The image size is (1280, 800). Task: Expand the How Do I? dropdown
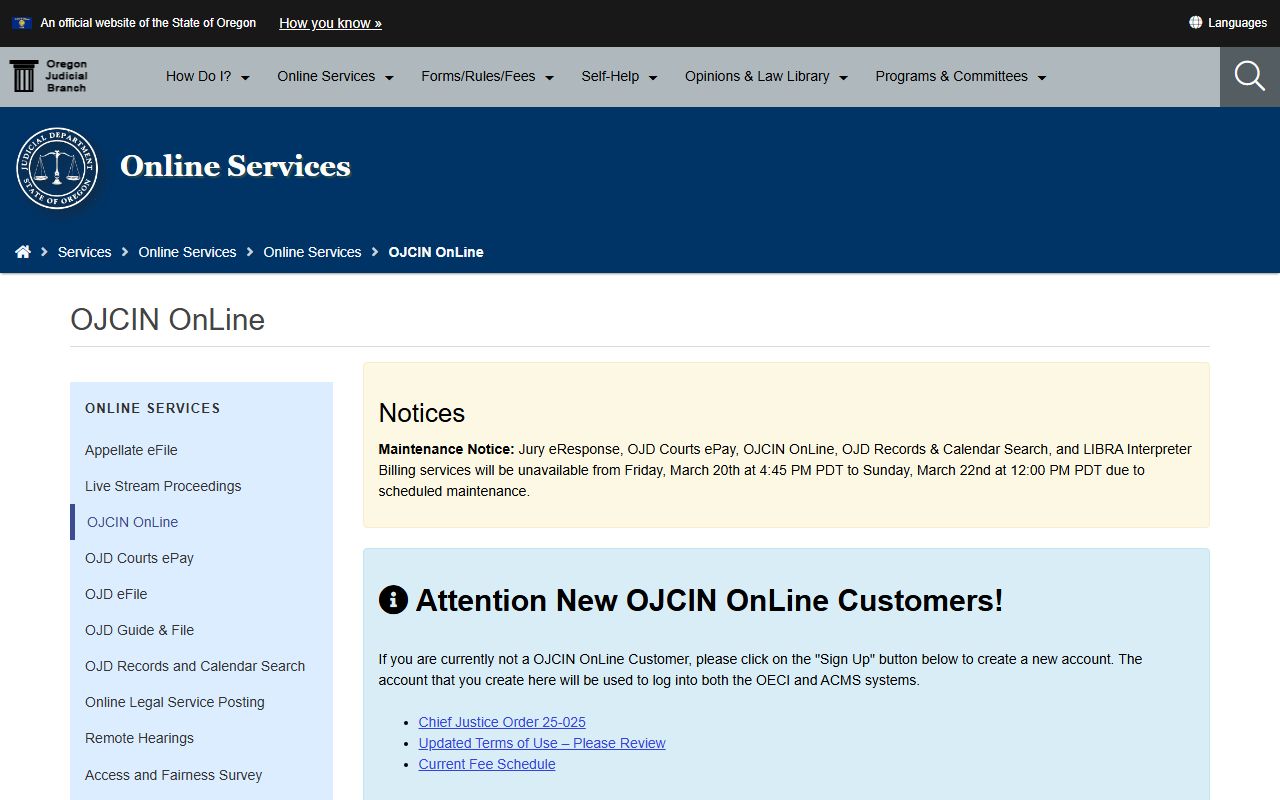[x=207, y=77]
